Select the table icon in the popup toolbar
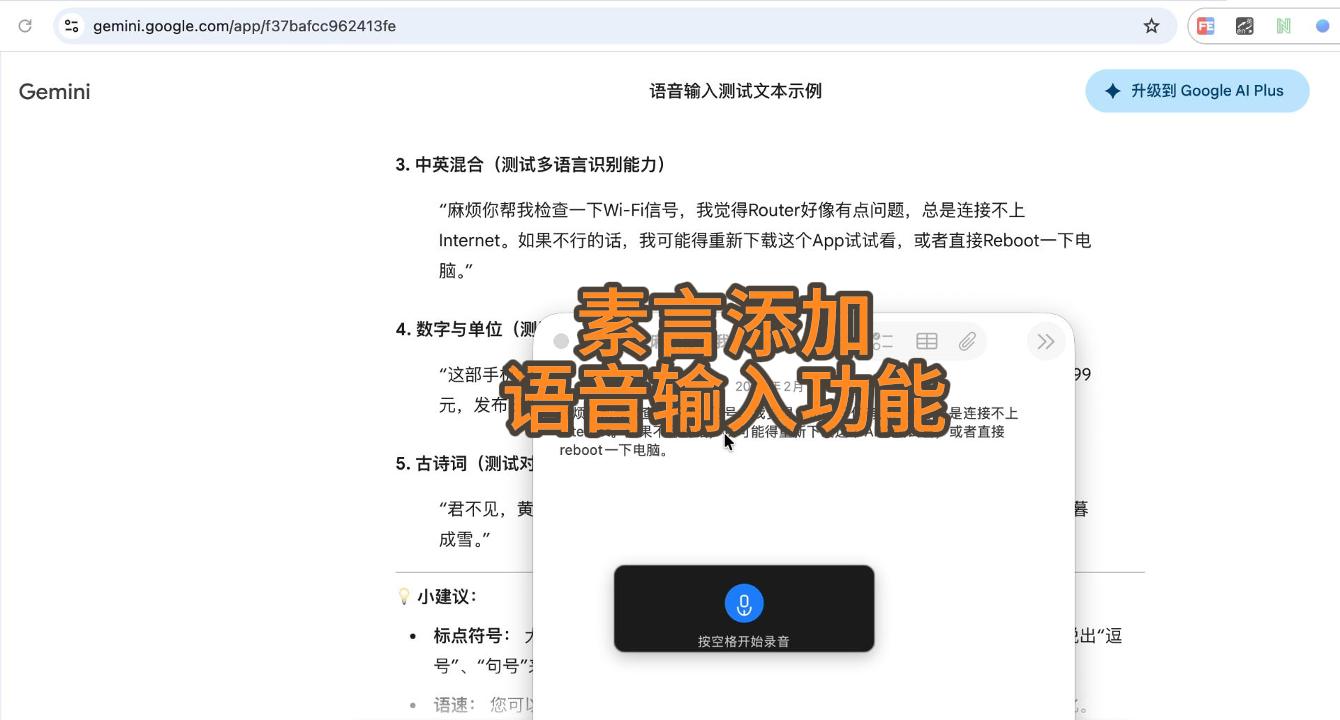1340x720 pixels. tap(926, 340)
